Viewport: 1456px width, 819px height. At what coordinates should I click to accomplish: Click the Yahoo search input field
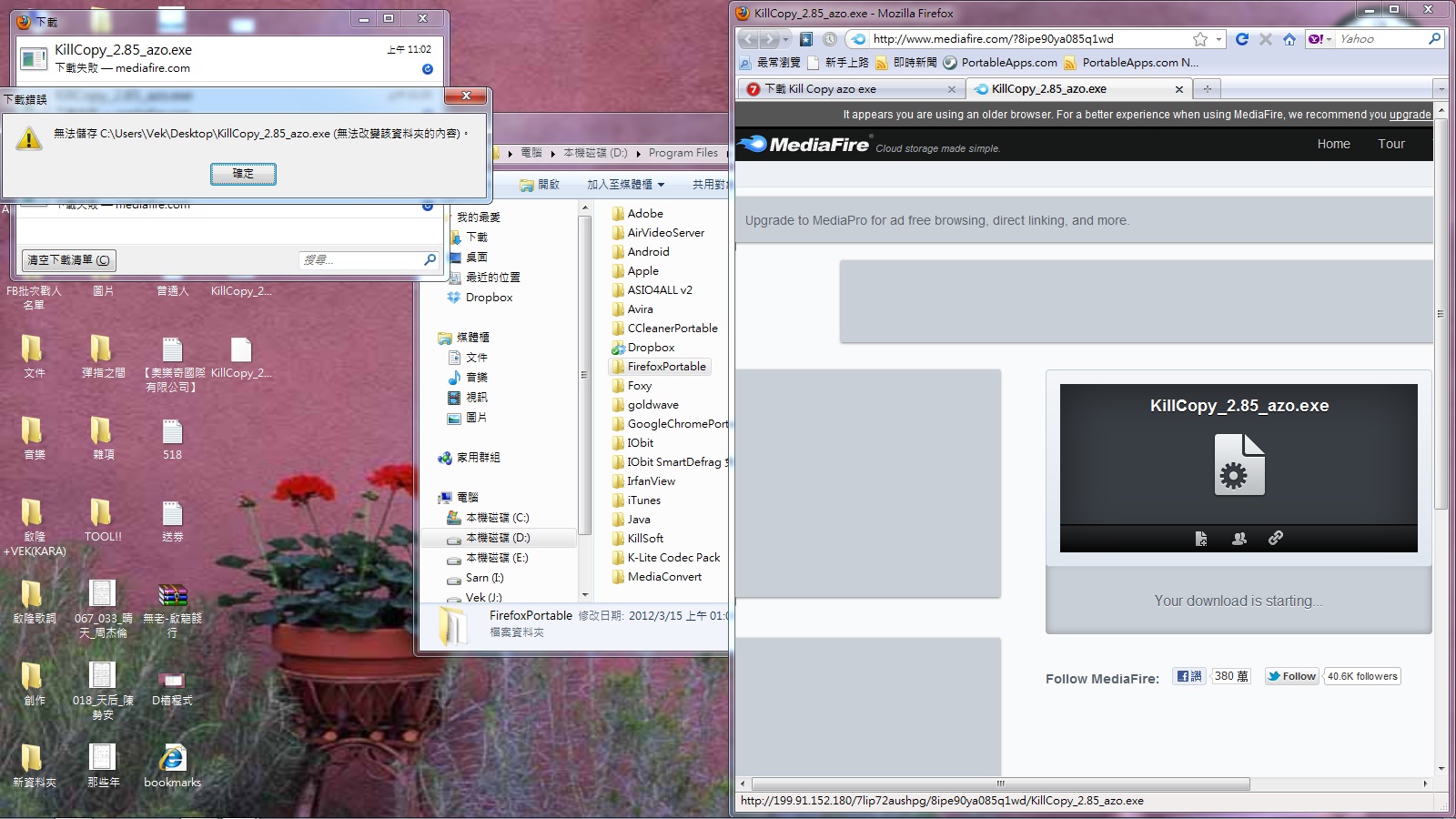[x=1380, y=39]
